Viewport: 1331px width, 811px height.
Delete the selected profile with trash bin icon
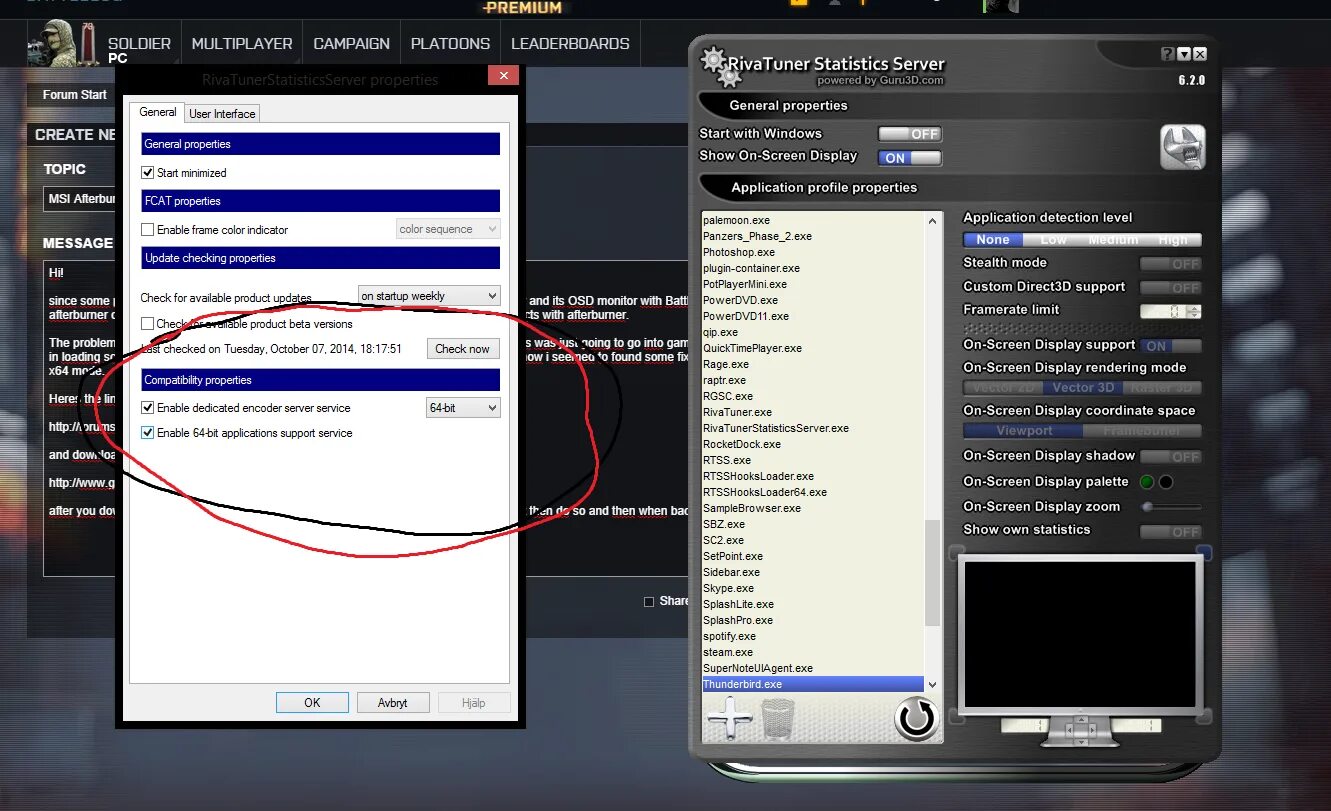click(777, 718)
